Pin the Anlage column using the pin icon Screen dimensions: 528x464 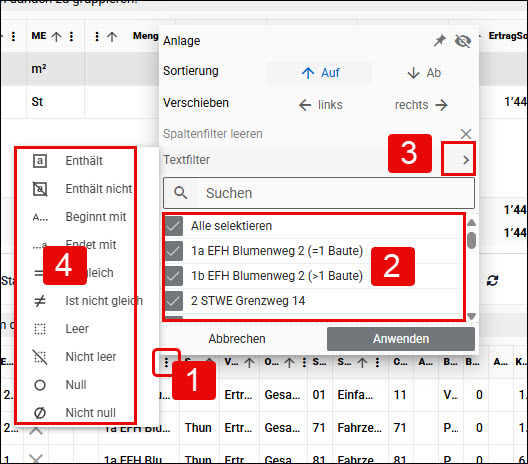click(x=439, y=41)
